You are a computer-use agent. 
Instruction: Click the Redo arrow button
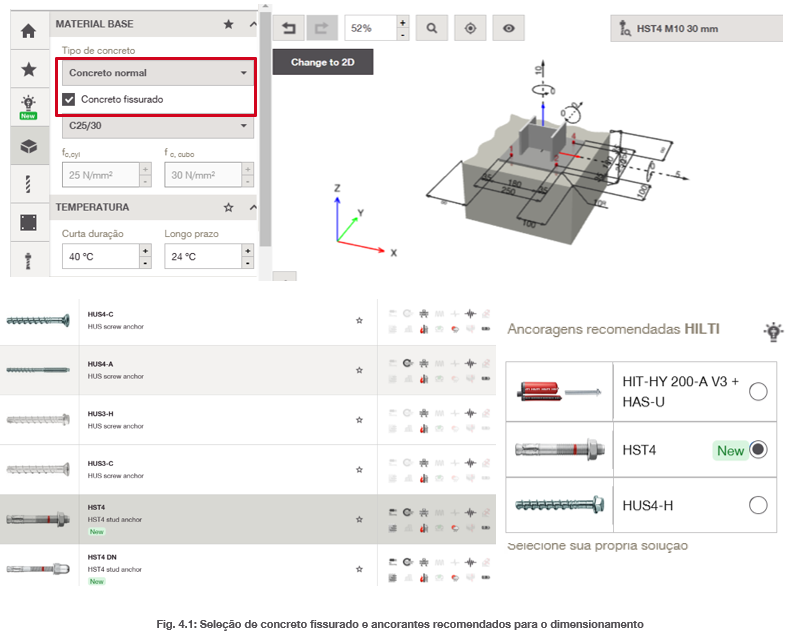[322, 28]
